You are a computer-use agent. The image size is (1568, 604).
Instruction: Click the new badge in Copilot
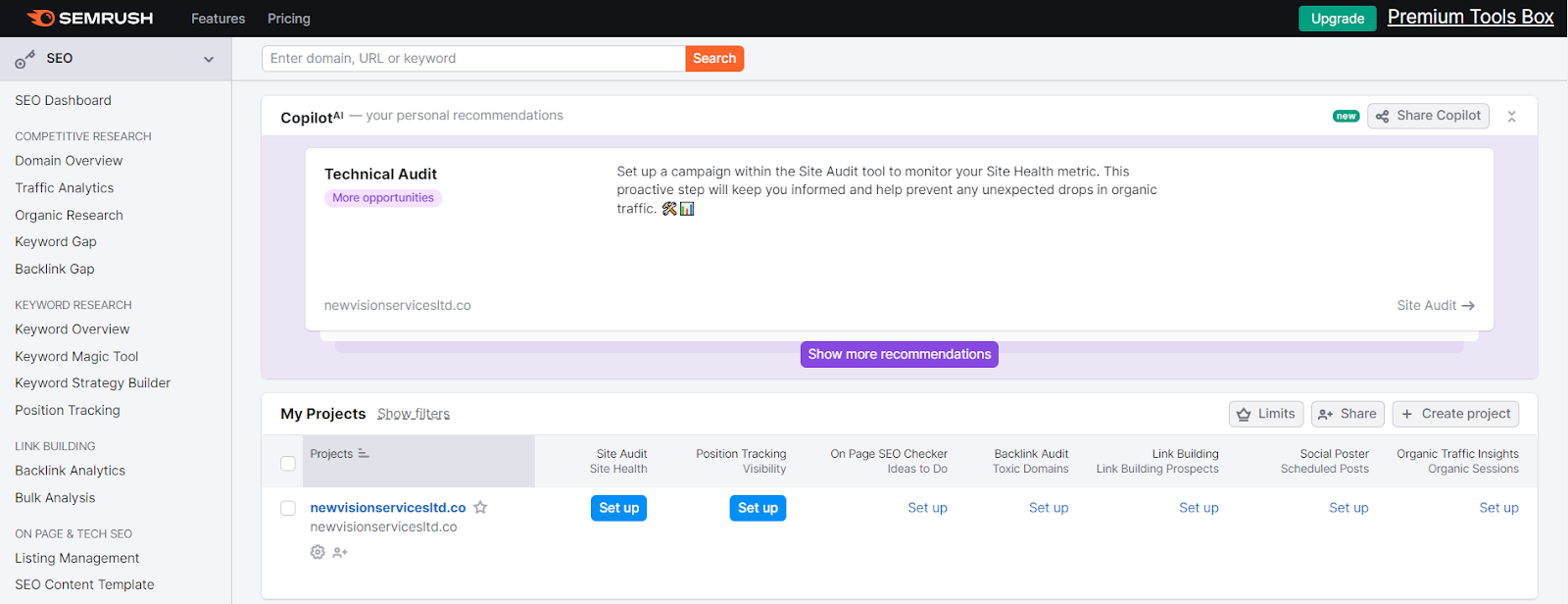1346,116
